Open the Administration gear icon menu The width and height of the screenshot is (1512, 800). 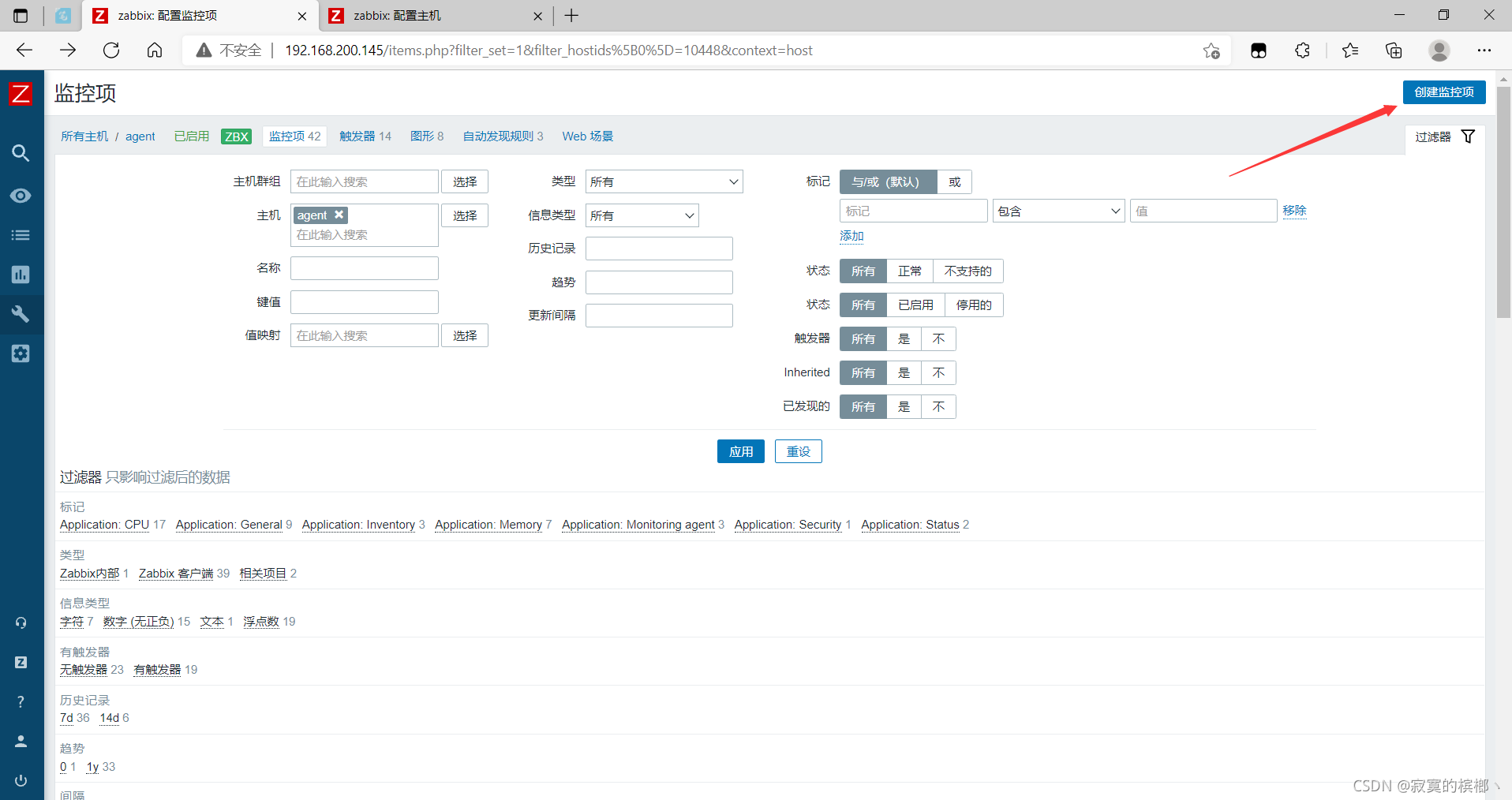coord(21,353)
